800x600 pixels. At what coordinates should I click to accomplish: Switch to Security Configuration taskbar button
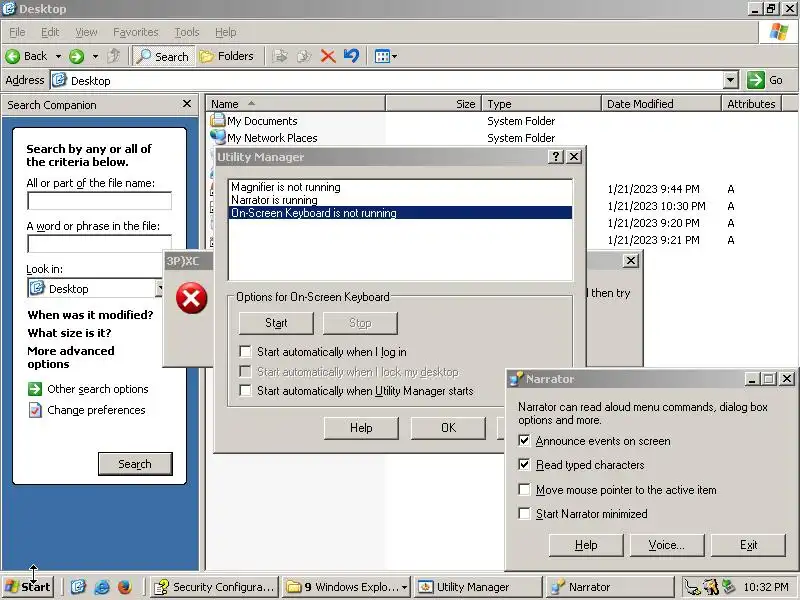click(215, 587)
